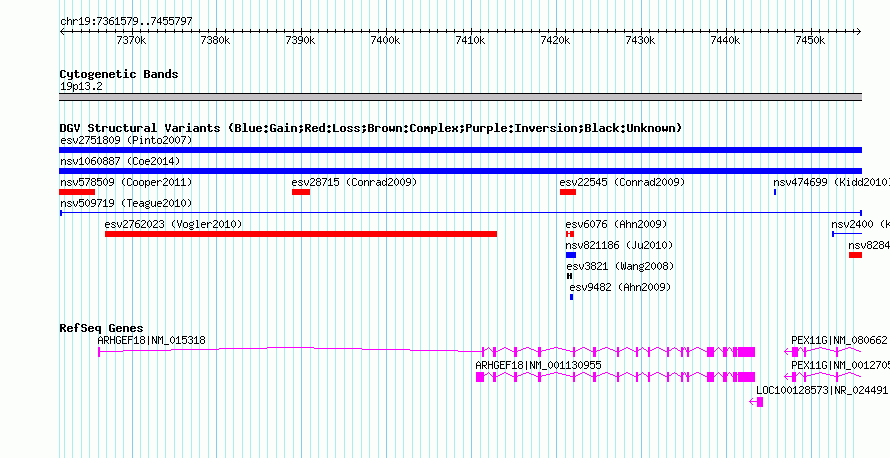This screenshot has width=890, height=458.
Task: Open PEX11G|NM_0012705 gene label
Action: coord(840,365)
